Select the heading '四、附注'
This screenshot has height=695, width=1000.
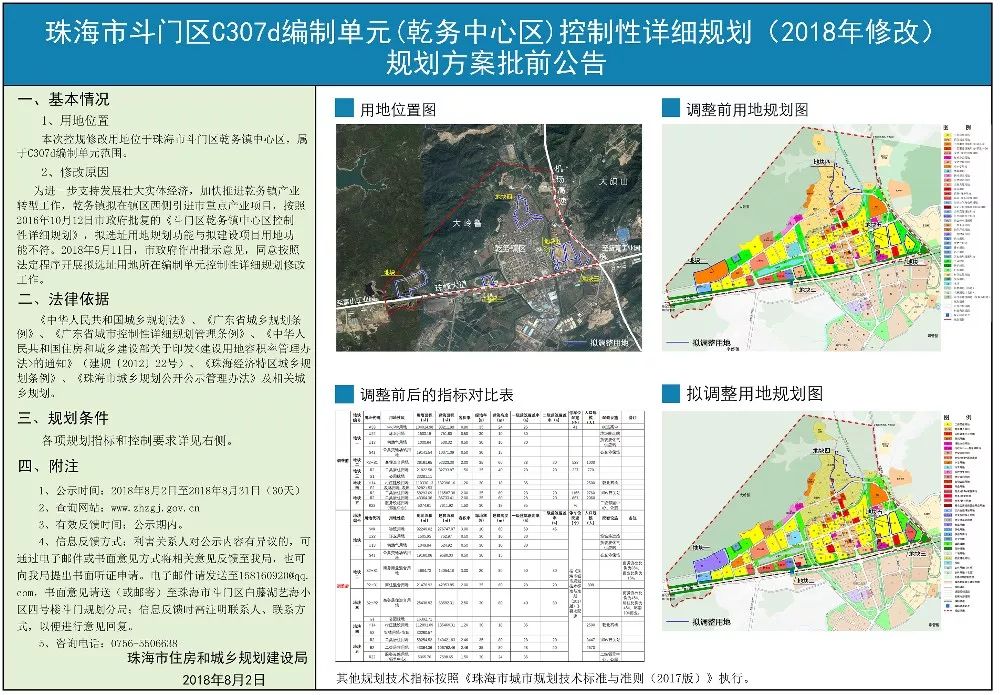(x=48, y=466)
